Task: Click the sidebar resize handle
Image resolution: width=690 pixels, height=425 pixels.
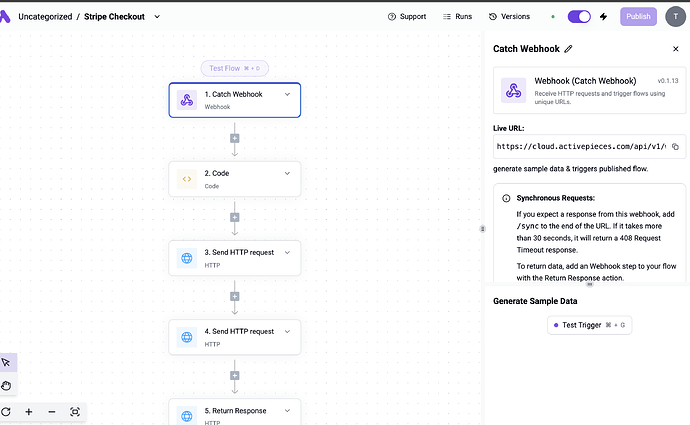Action: [482, 229]
